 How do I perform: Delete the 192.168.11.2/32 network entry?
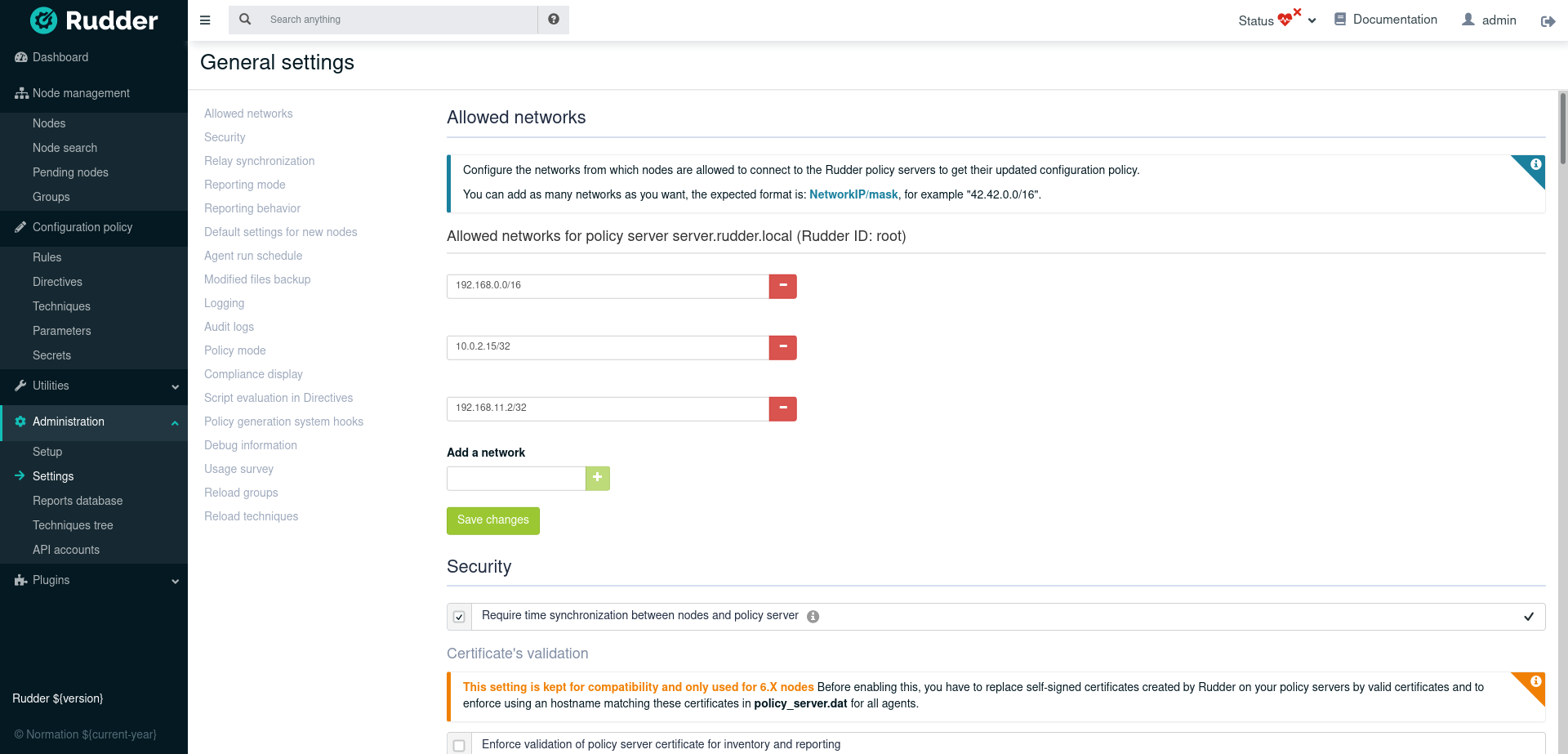coord(782,408)
